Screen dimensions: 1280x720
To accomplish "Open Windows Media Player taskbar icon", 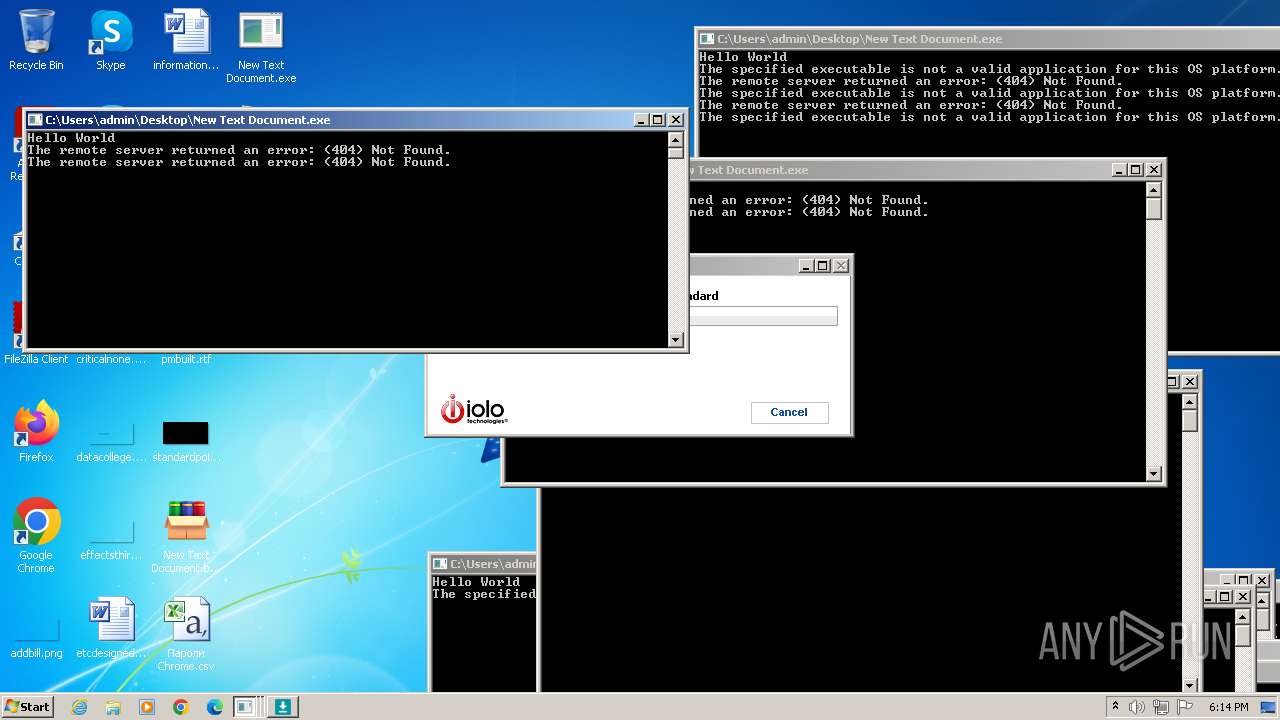I will coord(147,707).
